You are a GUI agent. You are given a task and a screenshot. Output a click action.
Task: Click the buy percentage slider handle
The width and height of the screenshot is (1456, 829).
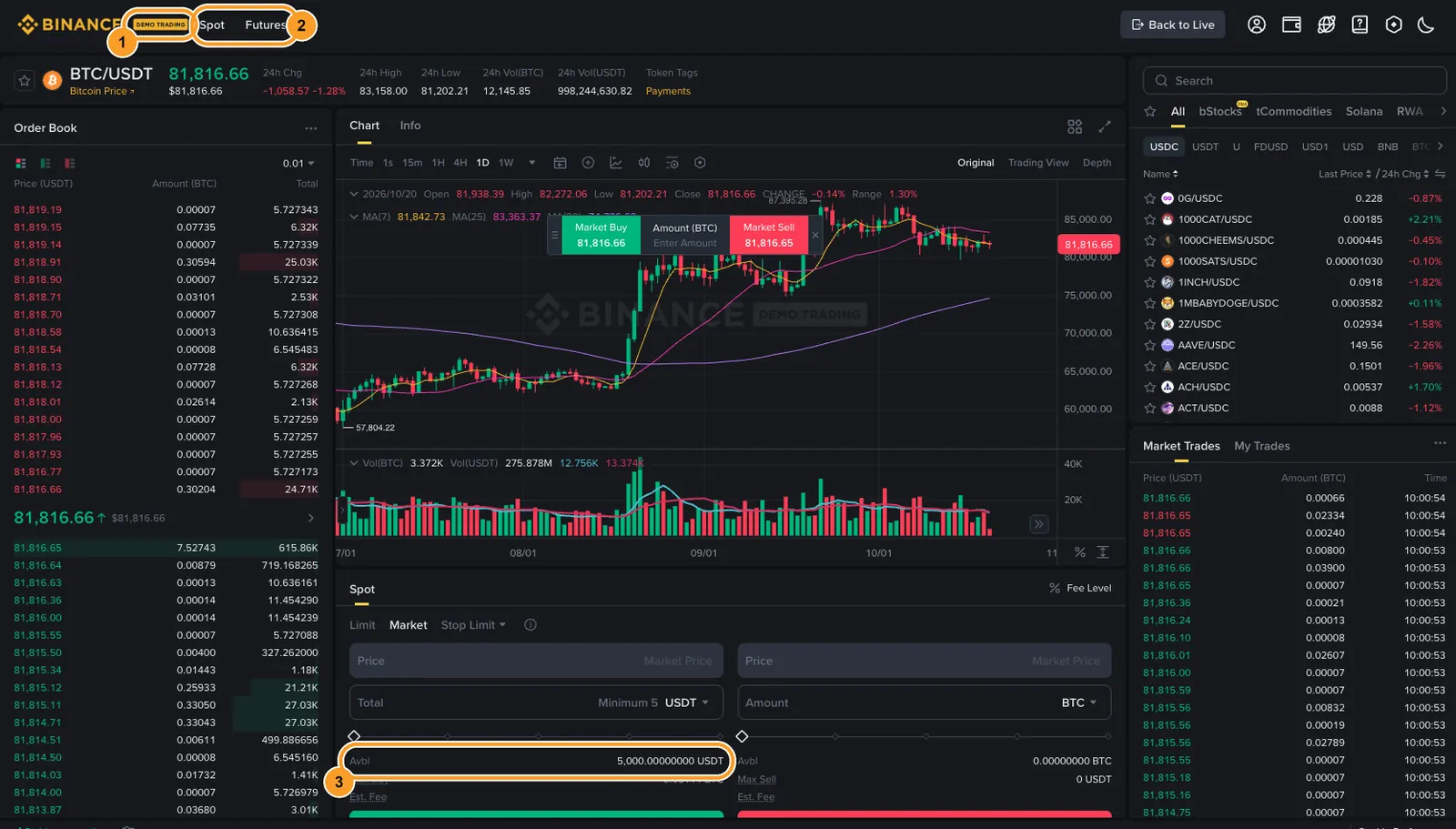coord(354,736)
